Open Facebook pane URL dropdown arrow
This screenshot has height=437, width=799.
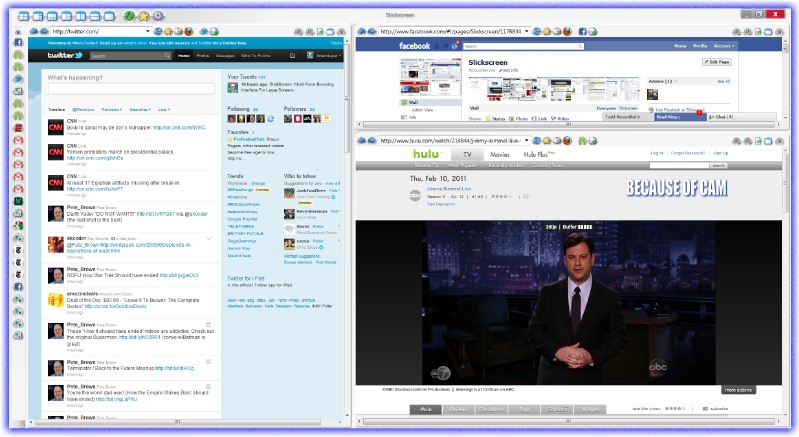(x=526, y=32)
